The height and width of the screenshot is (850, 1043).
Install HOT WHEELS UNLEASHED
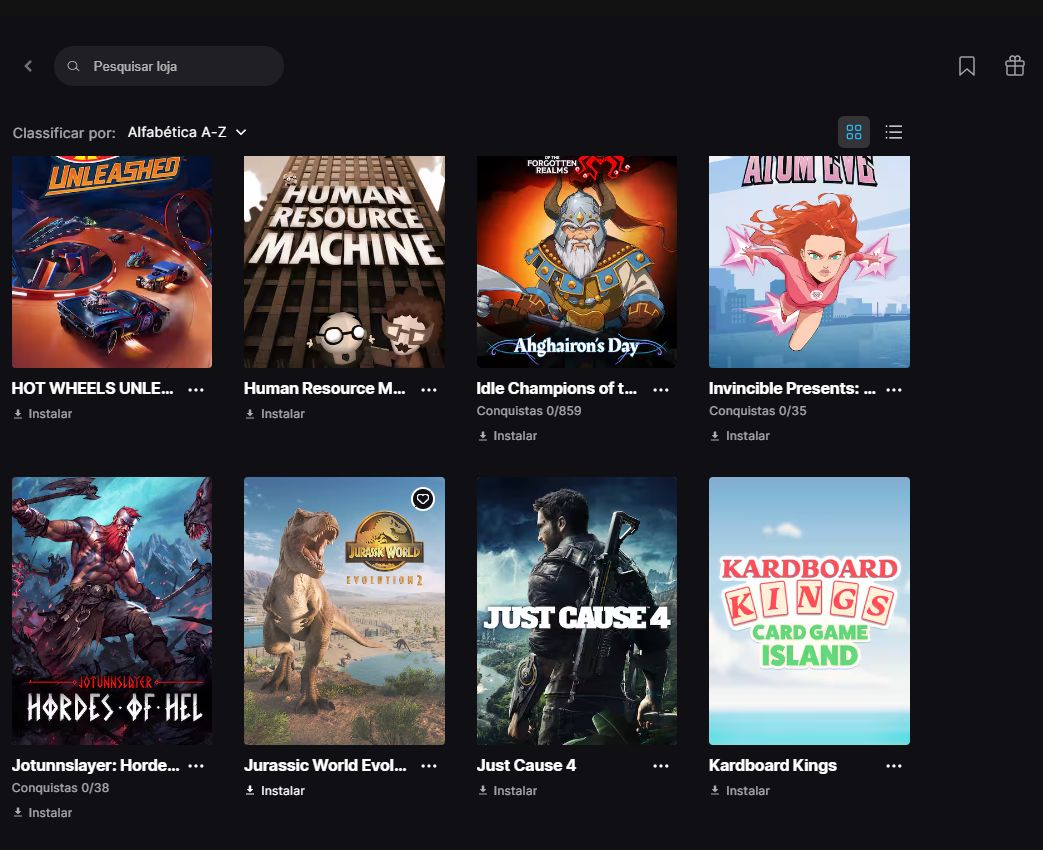(43, 414)
